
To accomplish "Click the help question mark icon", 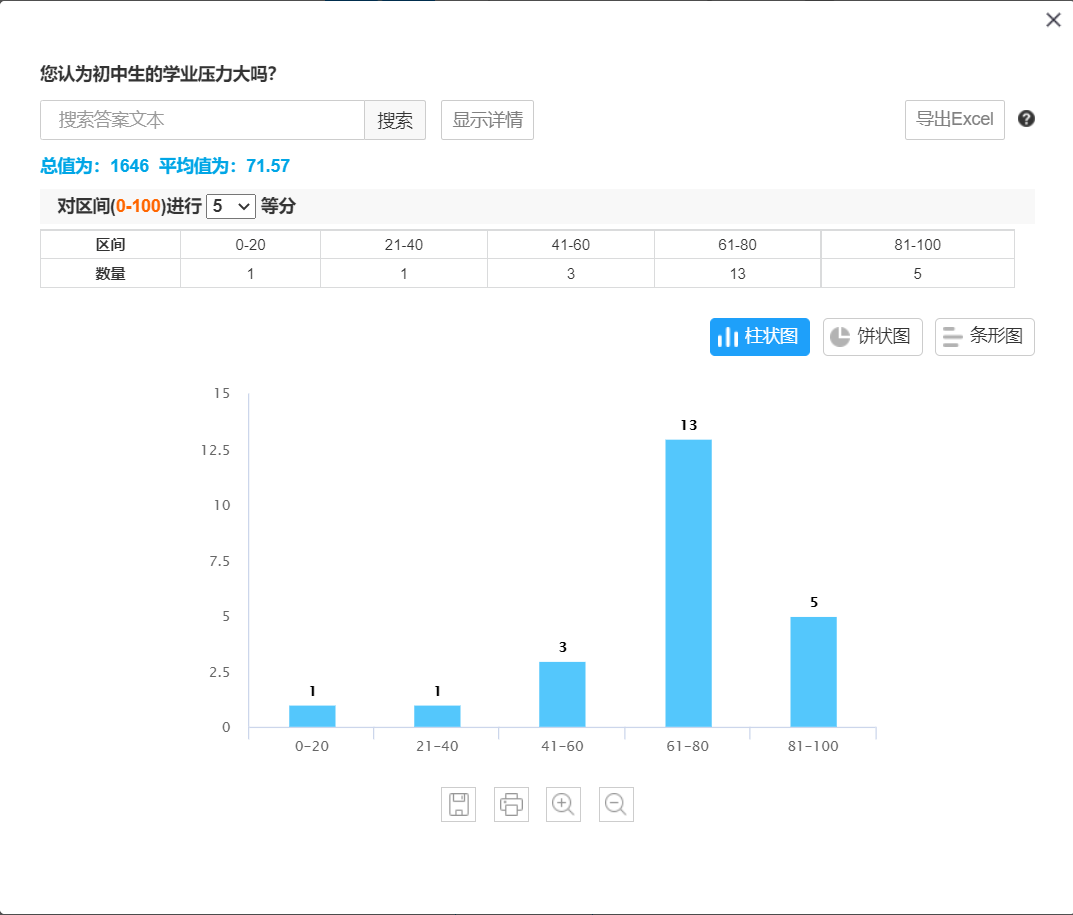I will pyautogui.click(x=1026, y=119).
